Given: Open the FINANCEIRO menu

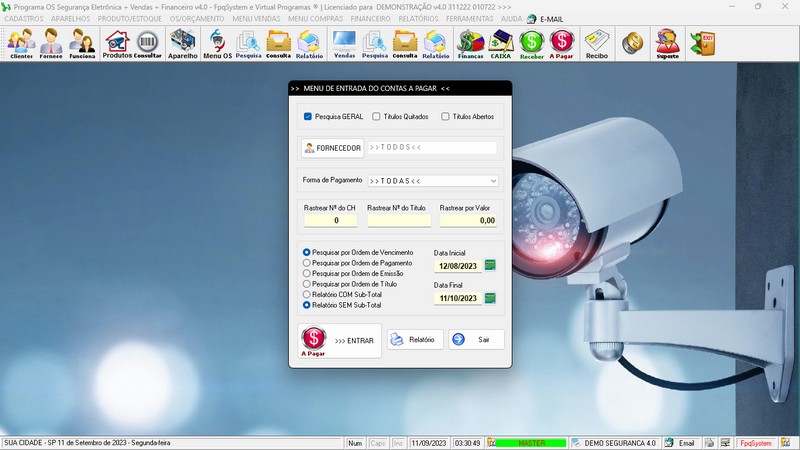Looking at the screenshot, I should click(x=370, y=19).
